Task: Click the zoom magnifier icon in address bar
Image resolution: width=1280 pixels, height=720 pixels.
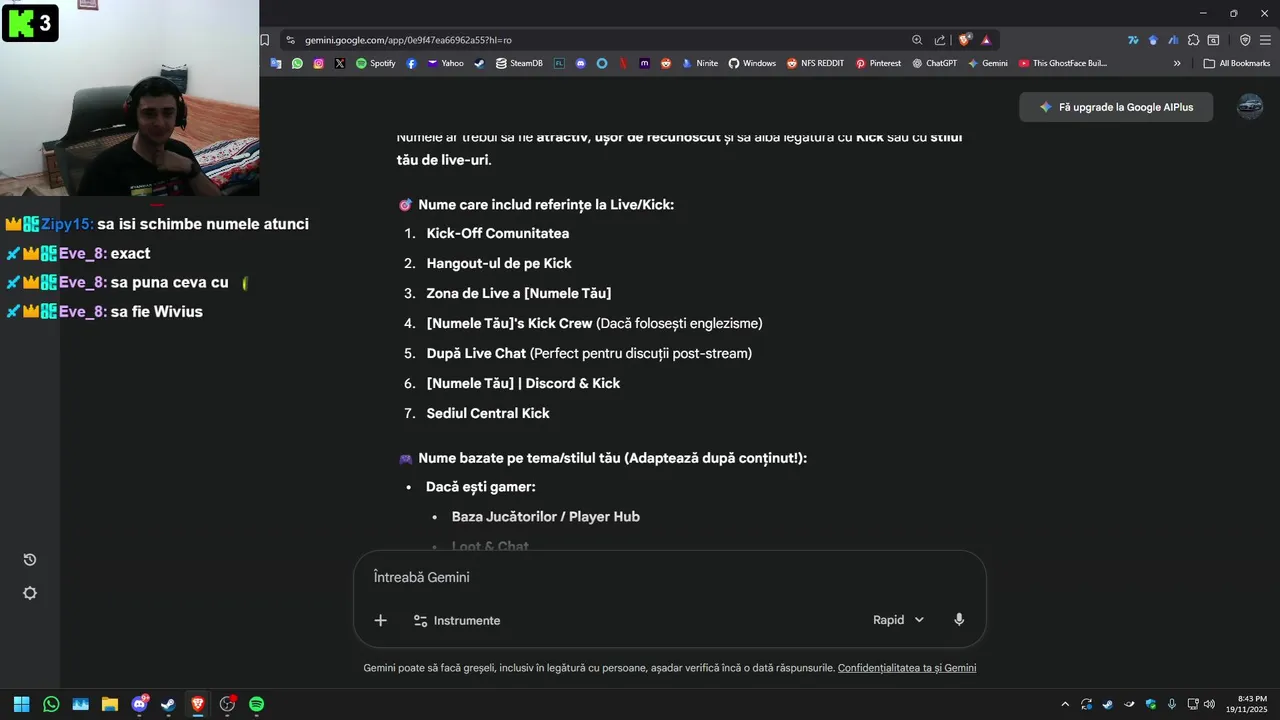Action: (917, 40)
